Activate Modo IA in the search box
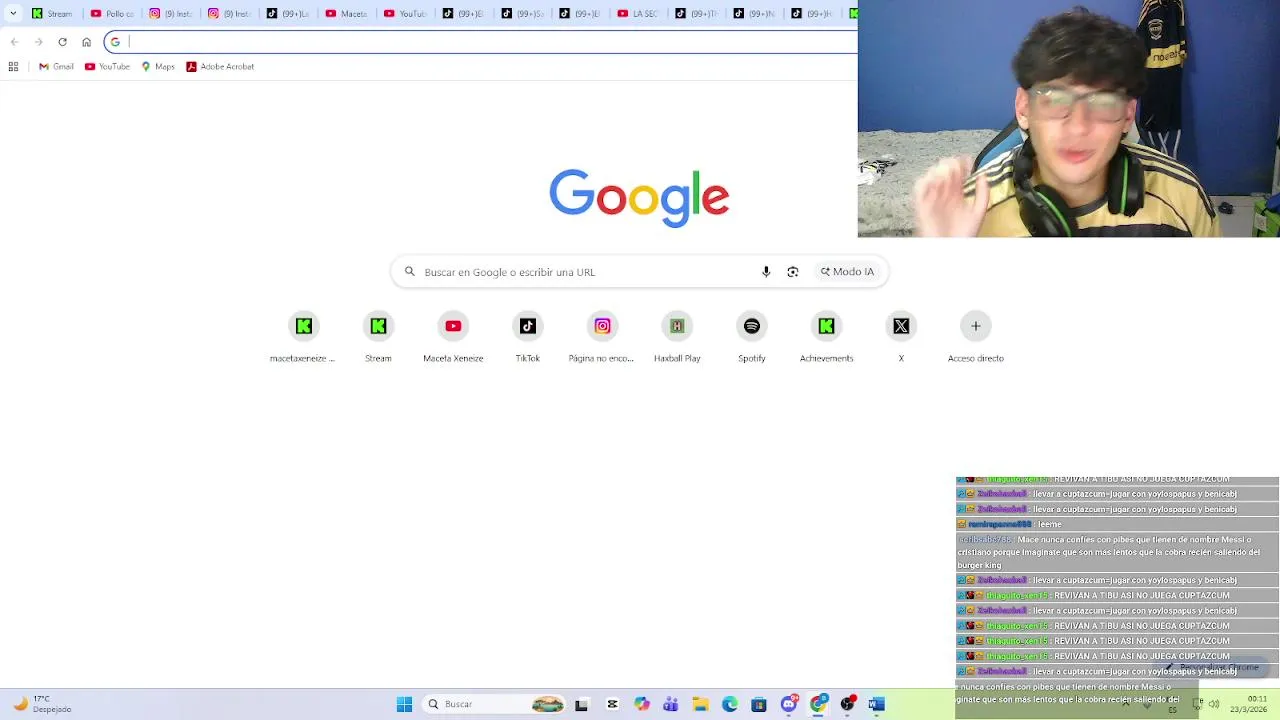Viewport: 1280px width, 720px height. click(x=847, y=272)
